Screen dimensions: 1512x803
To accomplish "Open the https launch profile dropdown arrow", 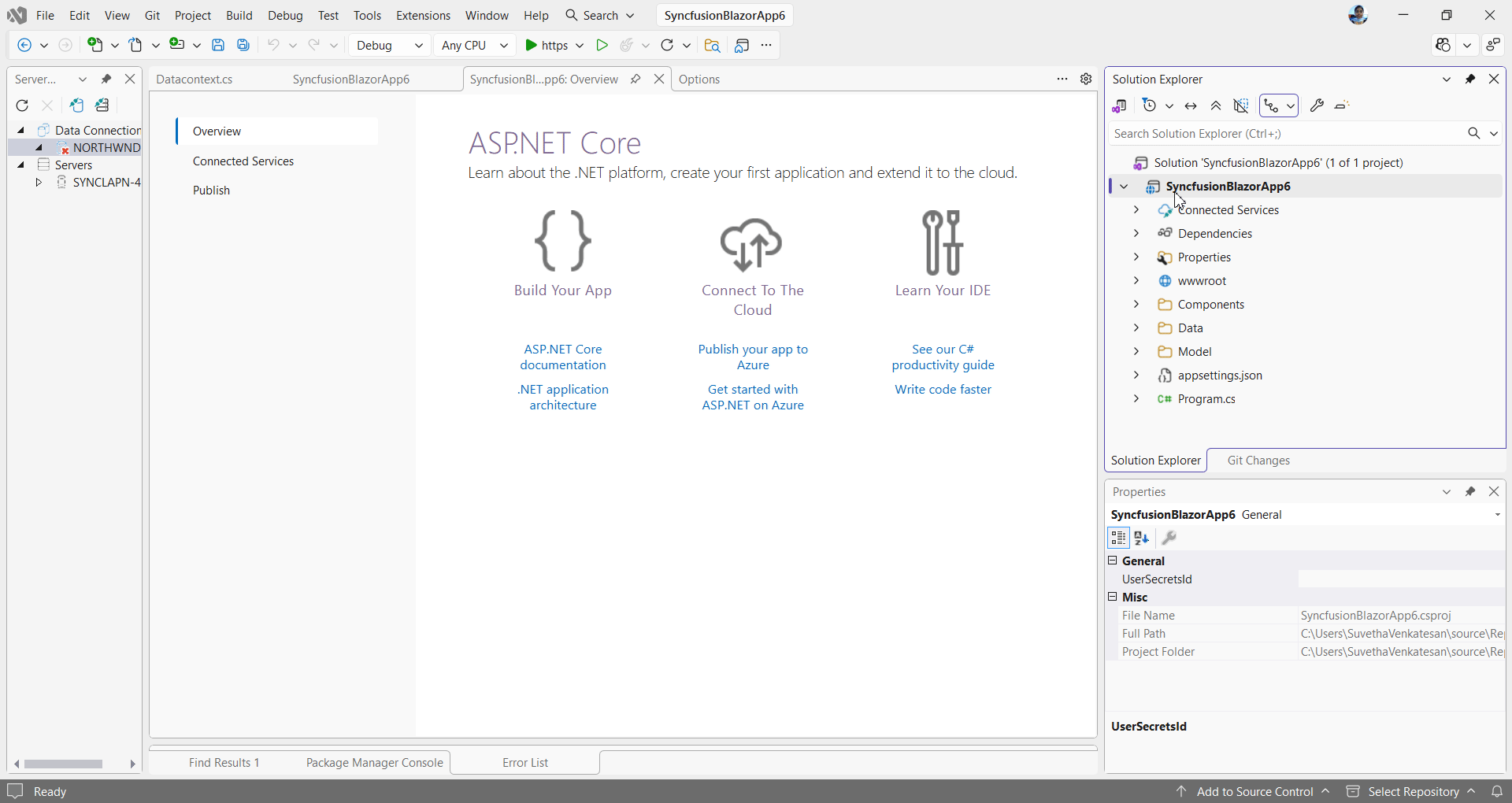I will (580, 46).
